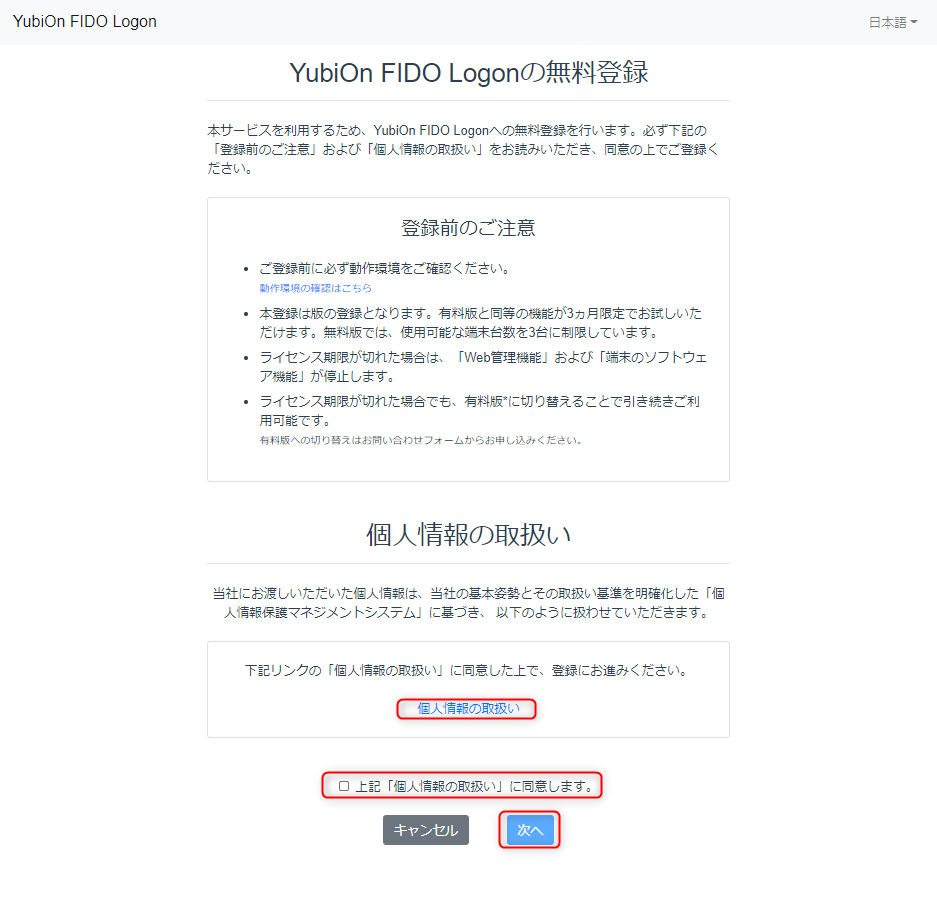Click the bullet starting 本登録は版の登録となります
The width and height of the screenshot is (937, 911).
[480, 323]
